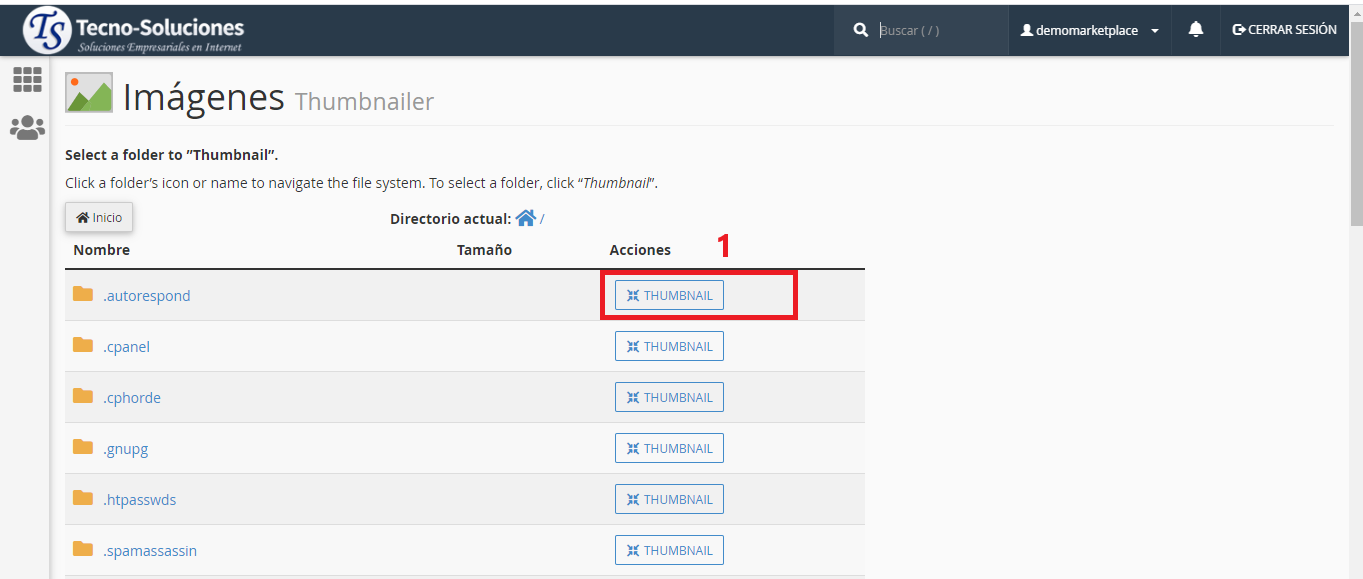Image resolution: width=1363 pixels, height=579 pixels.
Task: Click the .gnupg folder icon
Action: (83, 448)
